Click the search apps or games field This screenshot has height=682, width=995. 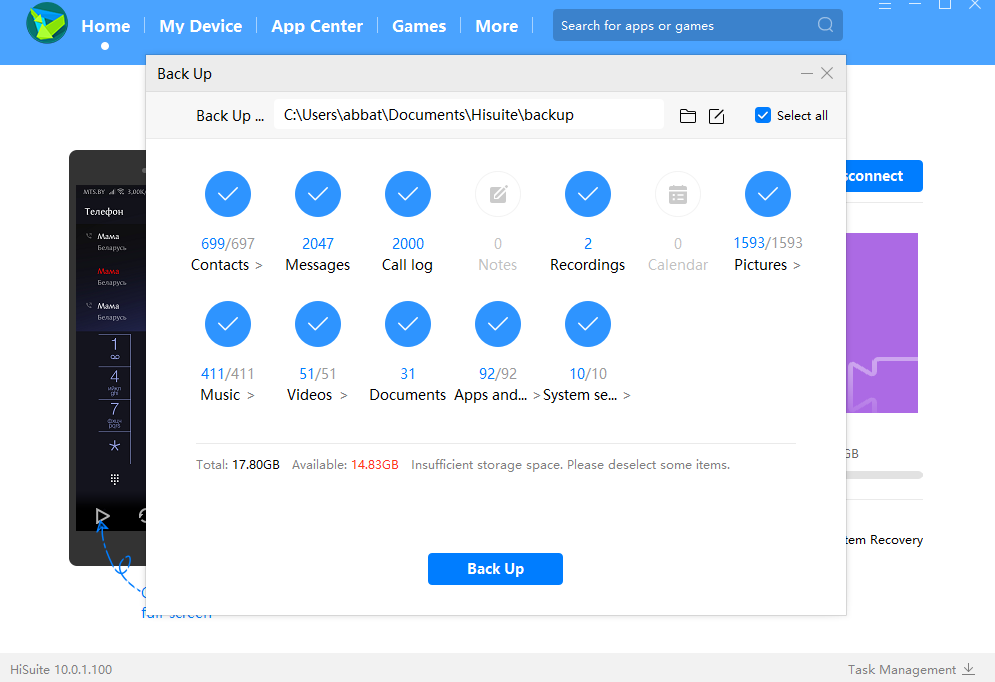pos(697,25)
